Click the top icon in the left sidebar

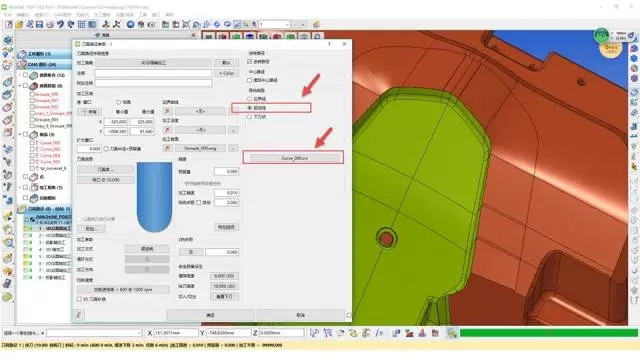click(x=7, y=40)
